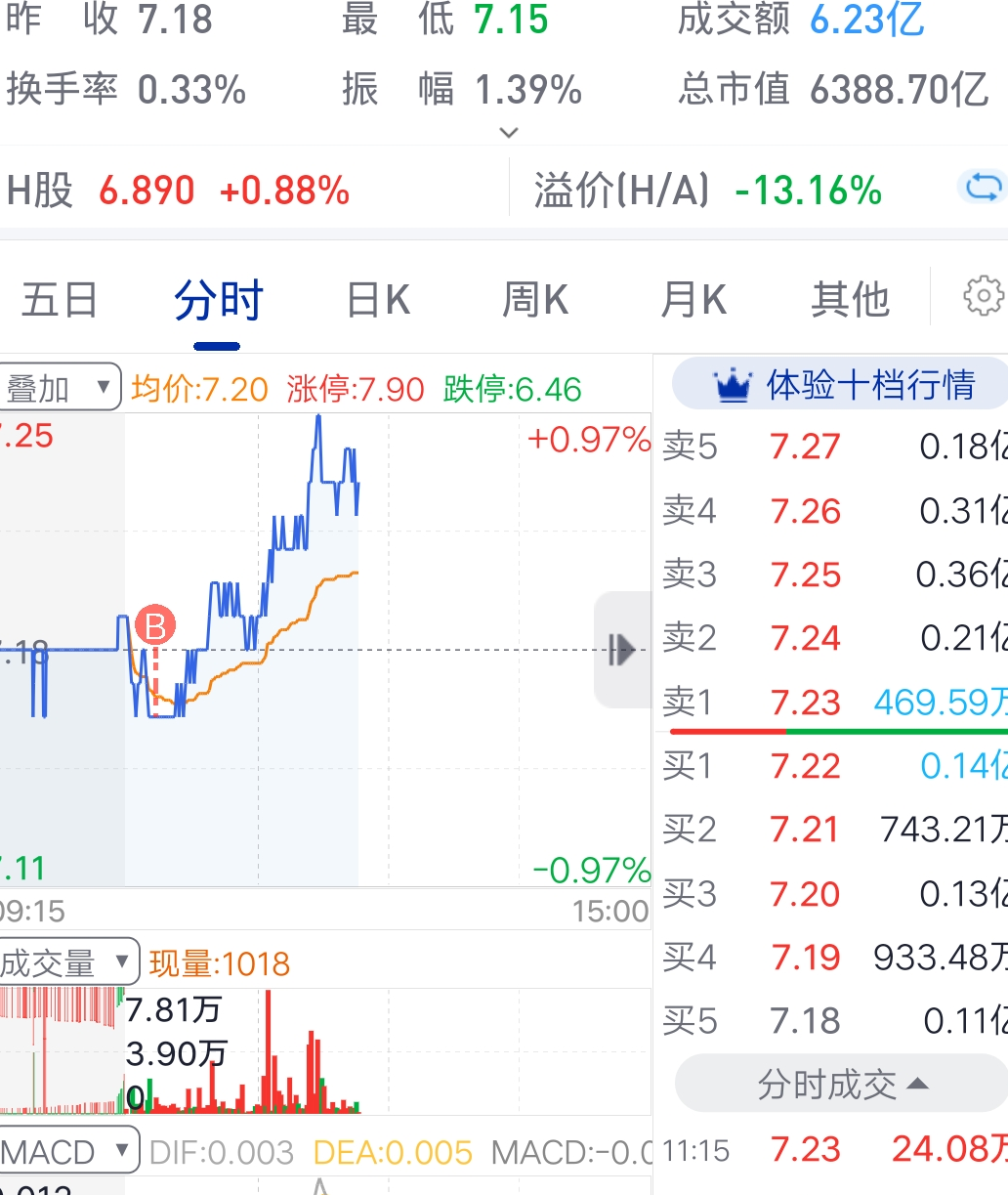Select the 分时 tab

219,299
